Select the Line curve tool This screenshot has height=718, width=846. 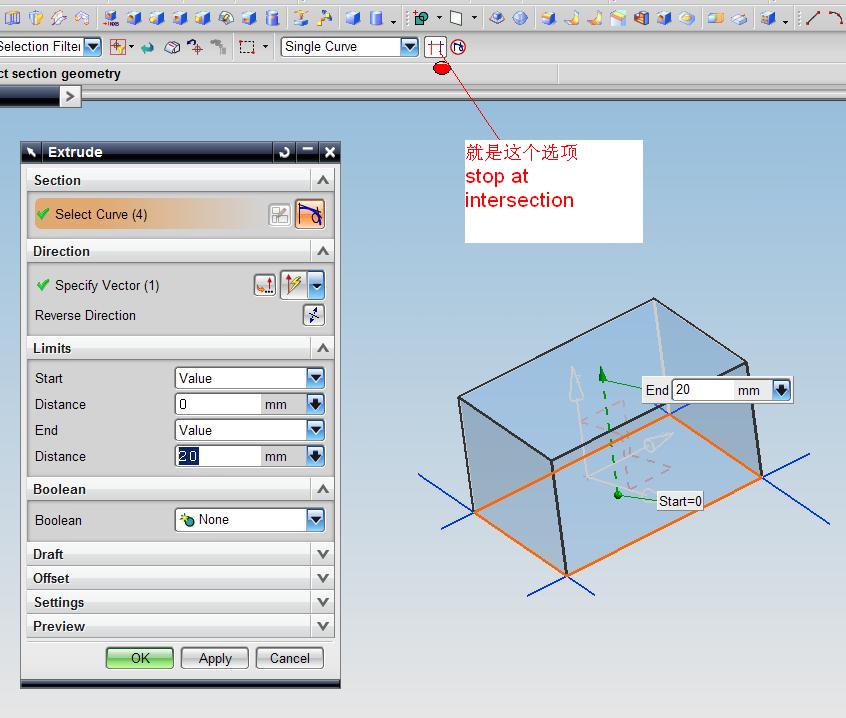(813, 18)
